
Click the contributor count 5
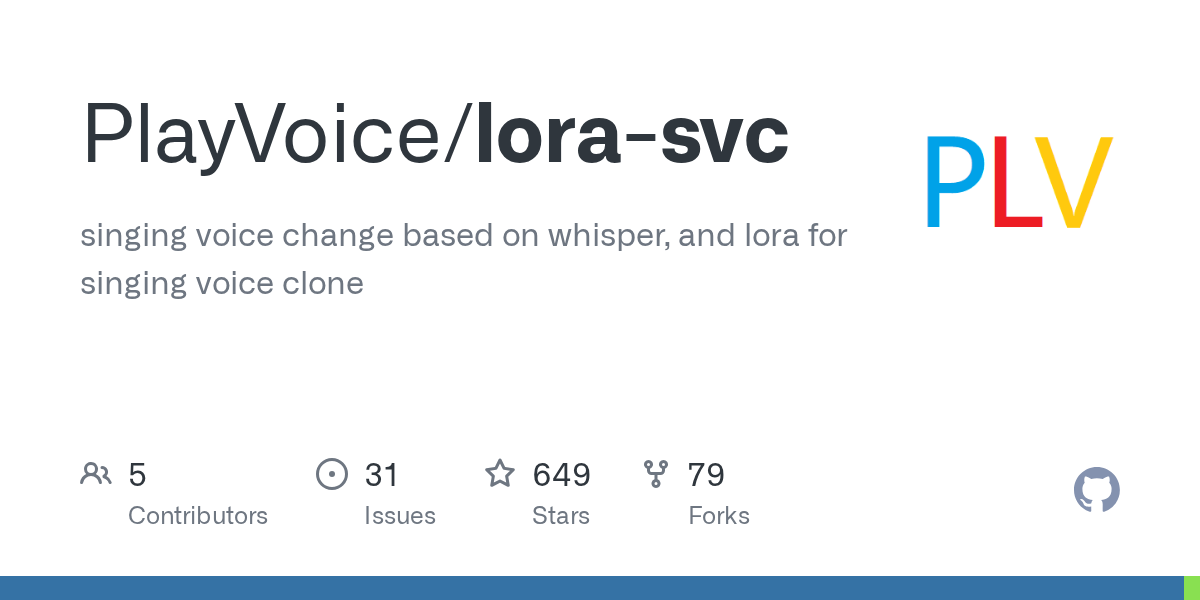[137, 475]
